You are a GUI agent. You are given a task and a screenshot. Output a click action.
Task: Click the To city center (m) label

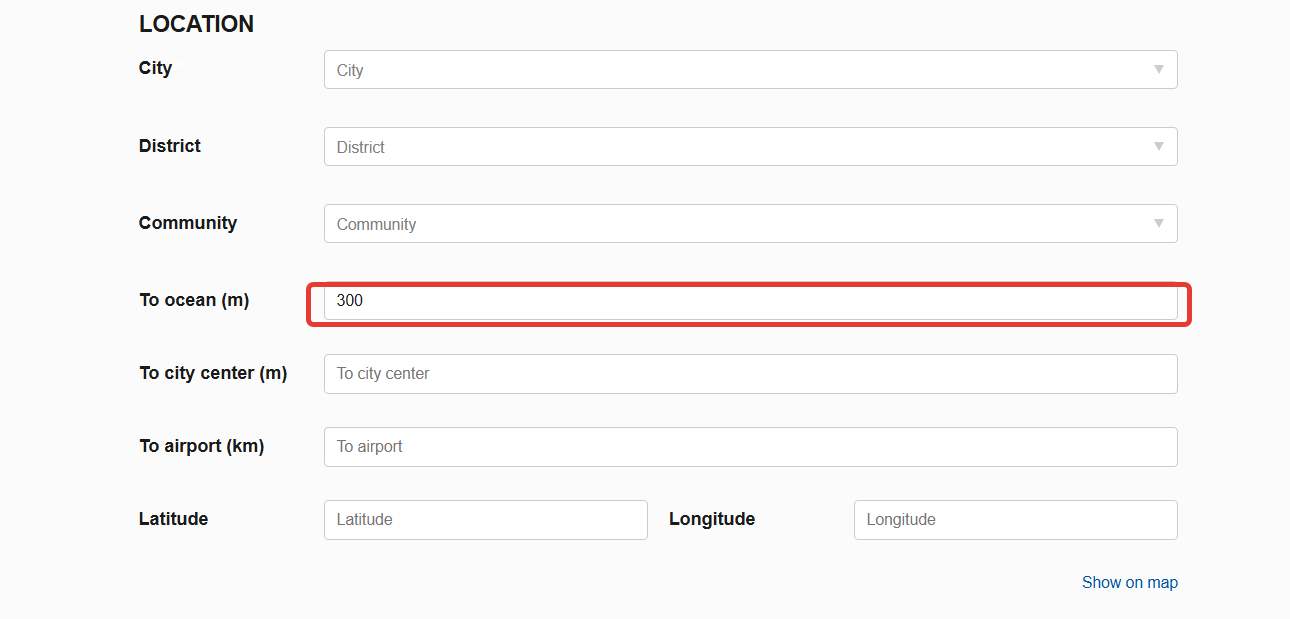click(213, 373)
